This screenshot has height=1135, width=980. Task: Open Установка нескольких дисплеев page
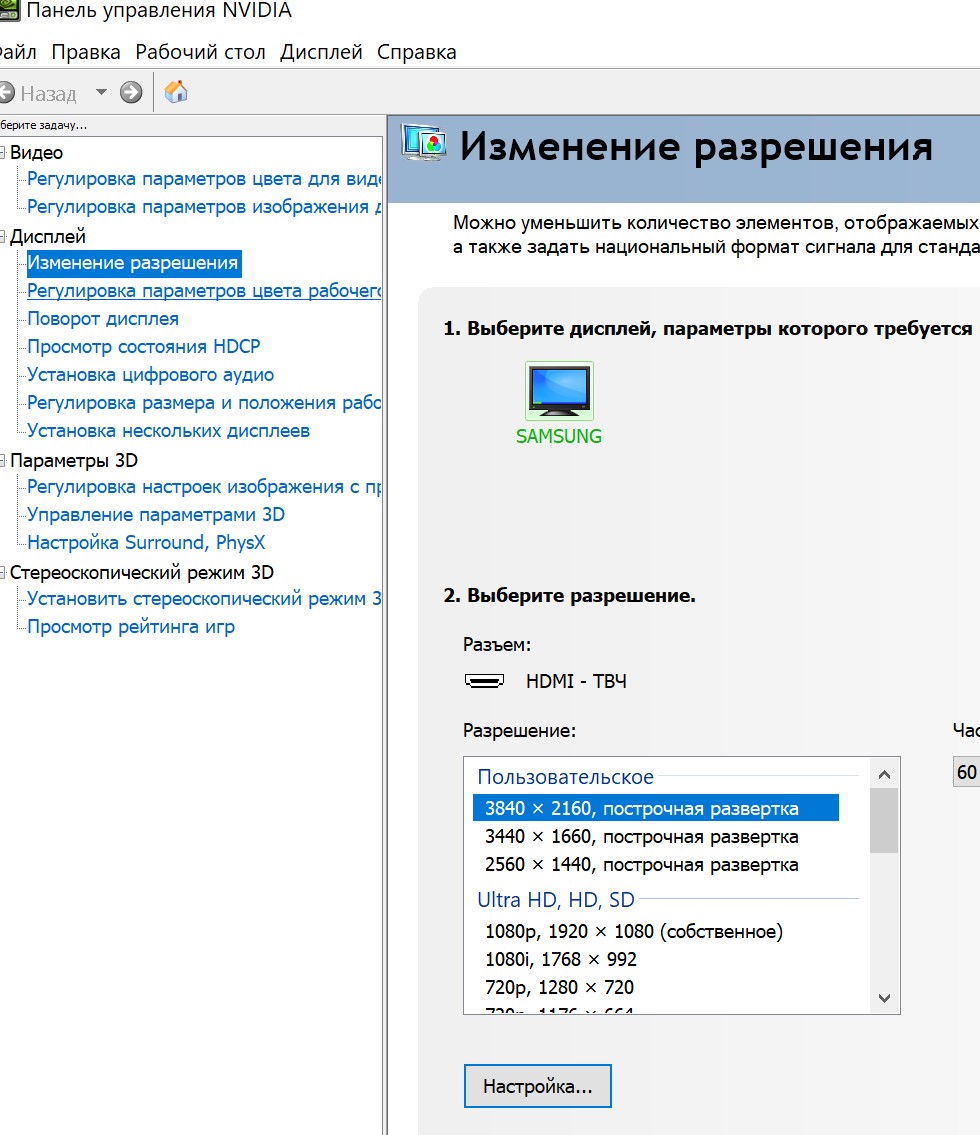pyautogui.click(x=168, y=431)
